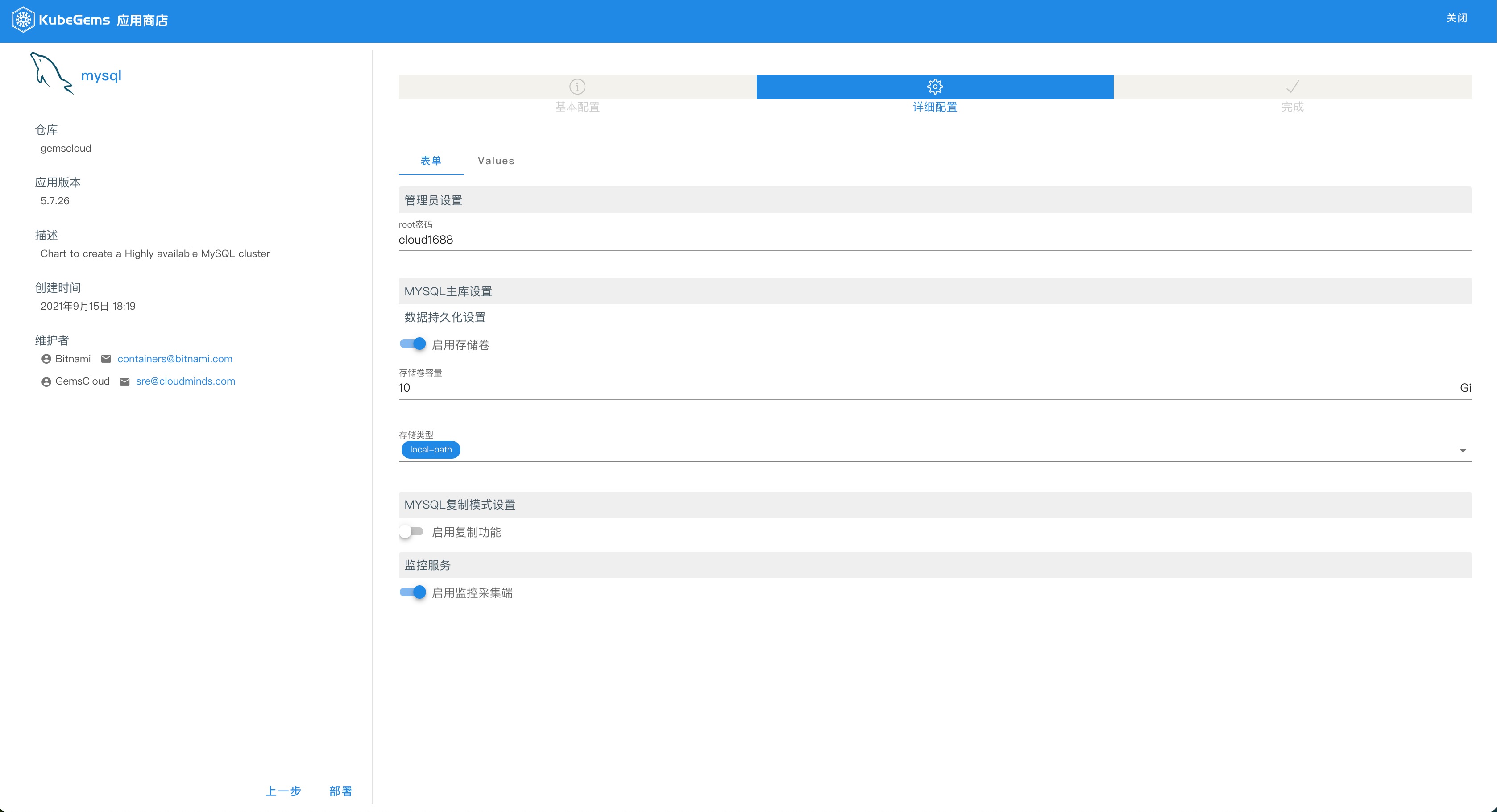Switch to the Values tab
Screen dimensions: 1497x812
(x=496, y=161)
